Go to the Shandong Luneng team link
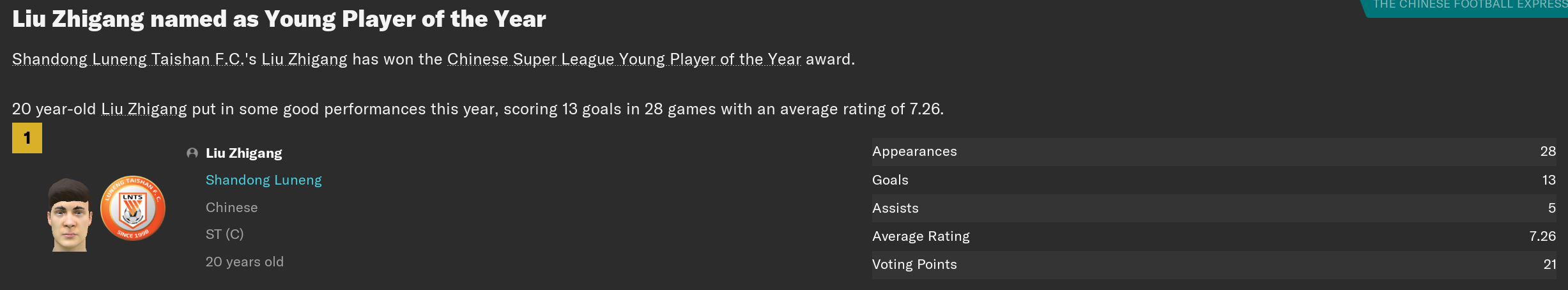The height and width of the screenshot is (290, 1568). [263, 180]
